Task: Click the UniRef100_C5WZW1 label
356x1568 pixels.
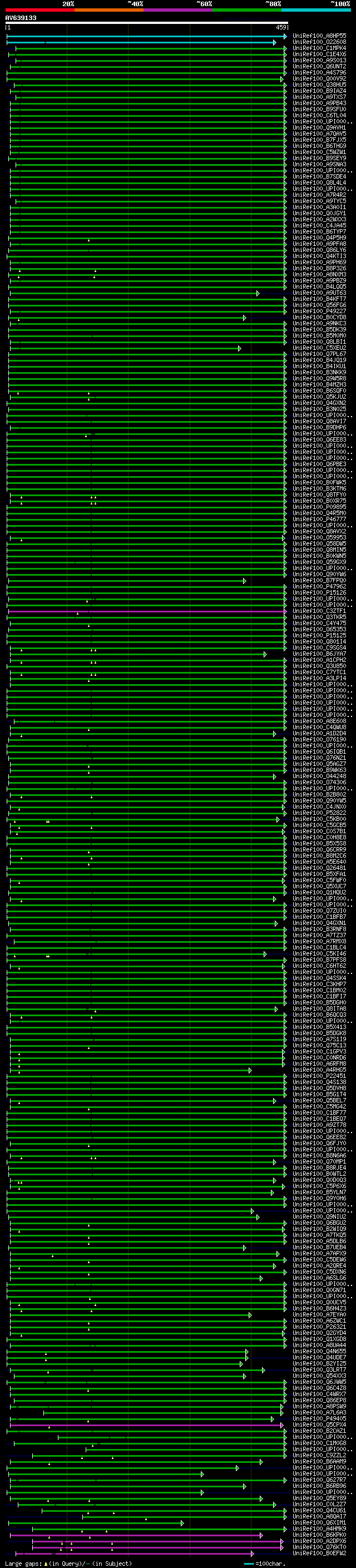Action: 319,152
